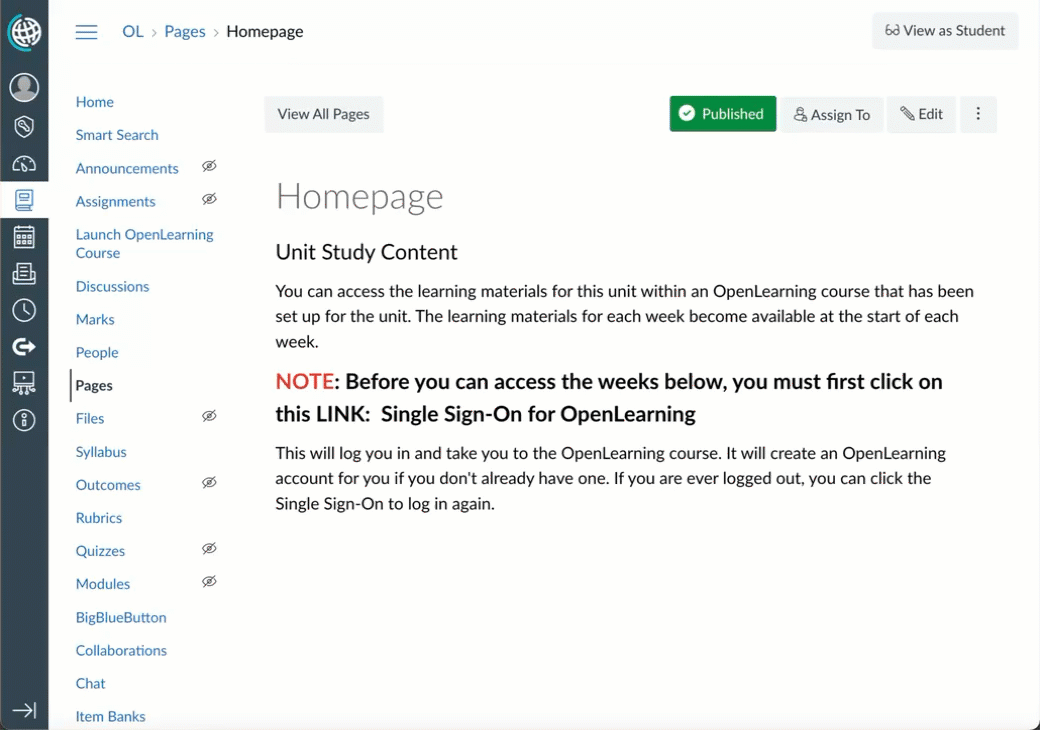This screenshot has width=1040, height=730.
Task: Open the page options kebab menu
Action: pos(978,114)
